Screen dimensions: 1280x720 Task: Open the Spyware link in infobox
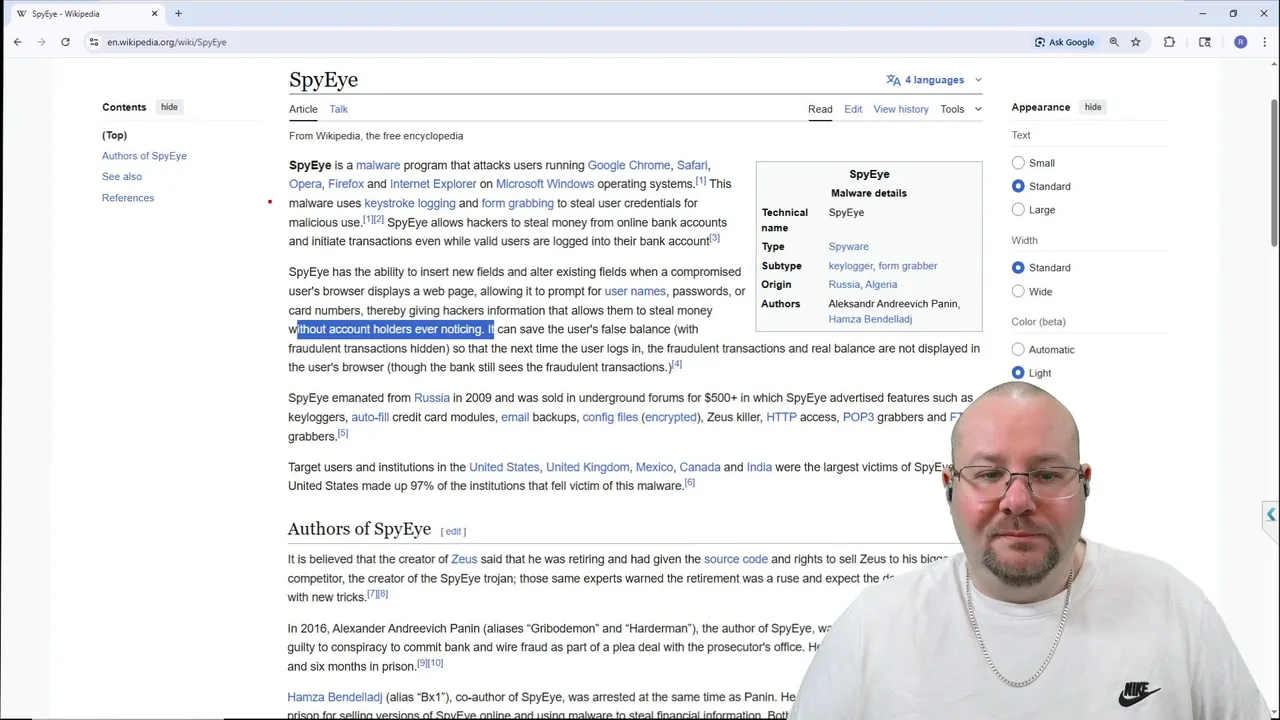[848, 246]
